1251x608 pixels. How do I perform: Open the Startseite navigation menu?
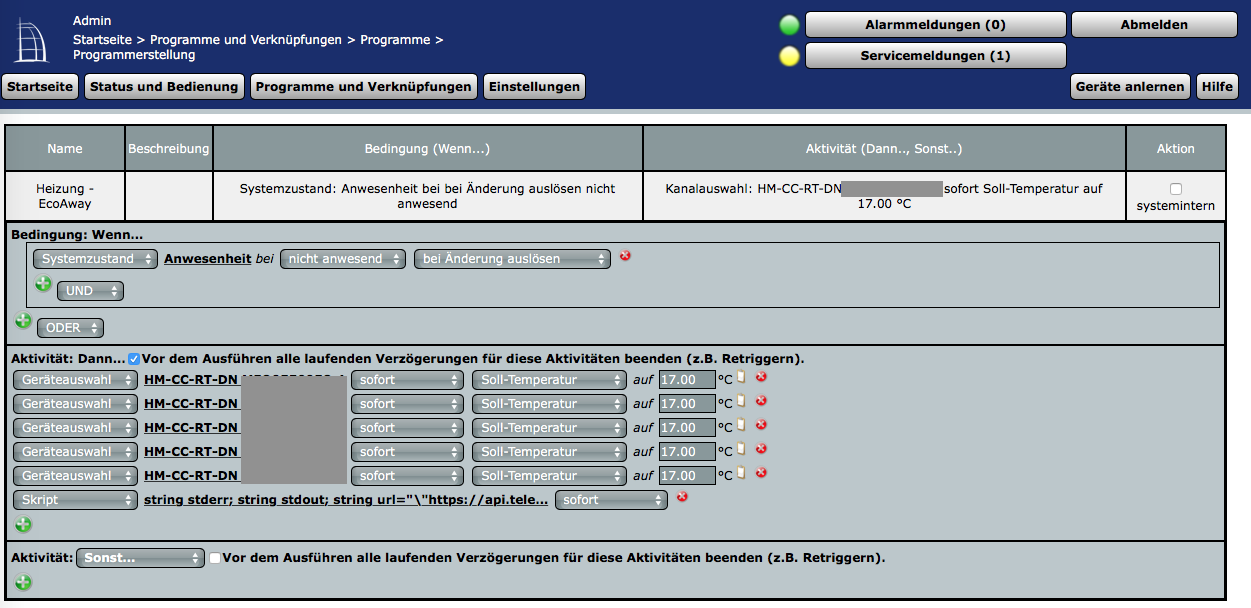[40, 87]
